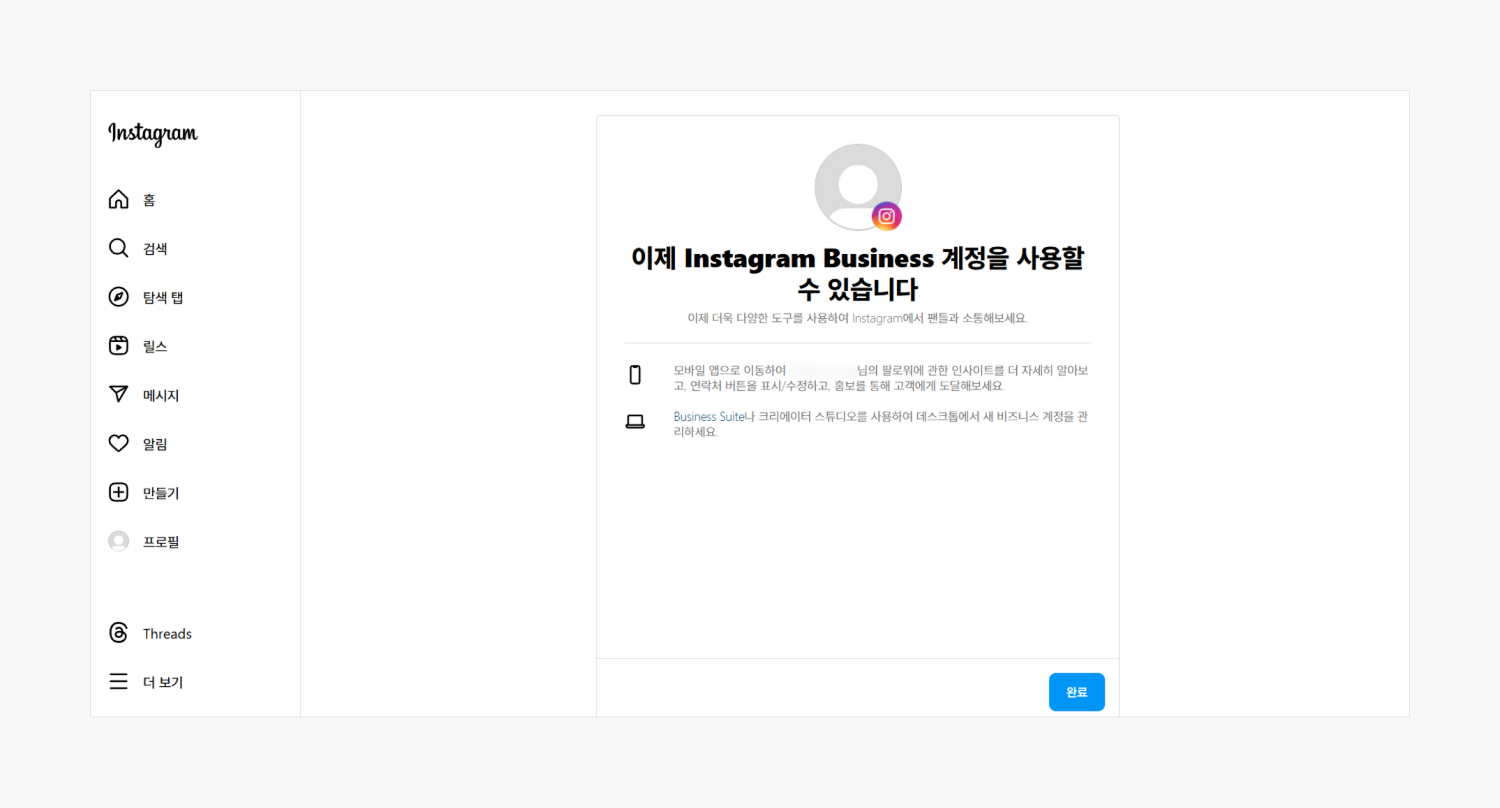Click the create plus icon
The width and height of the screenshot is (1500, 808).
pyautogui.click(x=118, y=492)
